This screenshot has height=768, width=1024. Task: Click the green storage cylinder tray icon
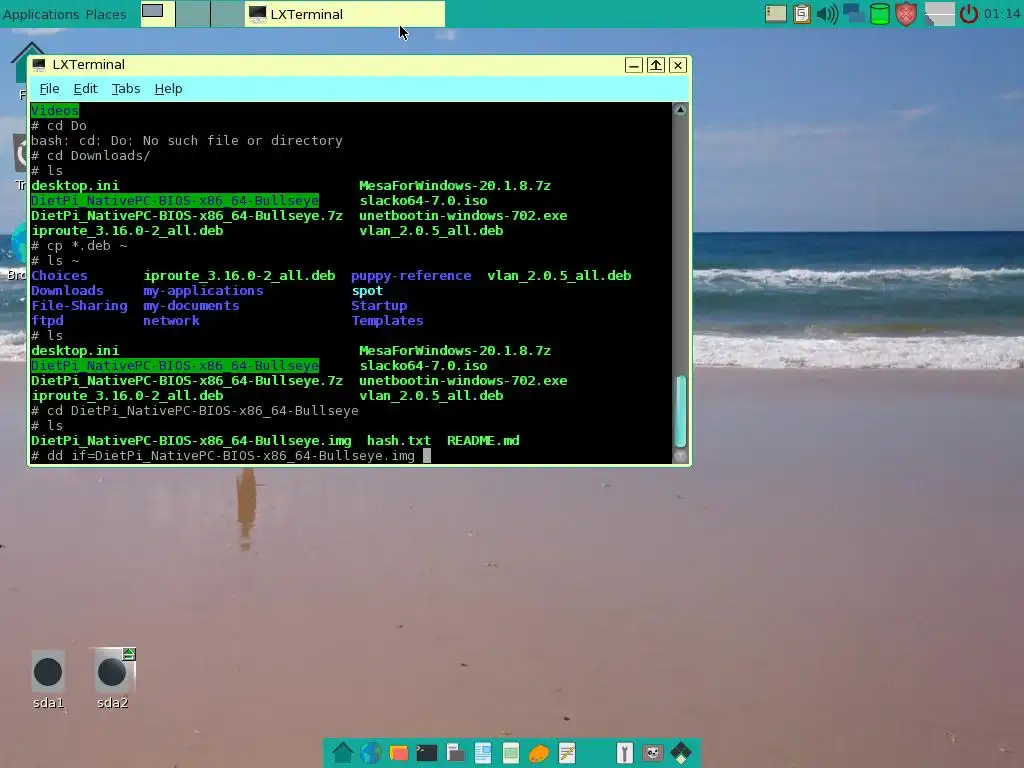(880, 14)
